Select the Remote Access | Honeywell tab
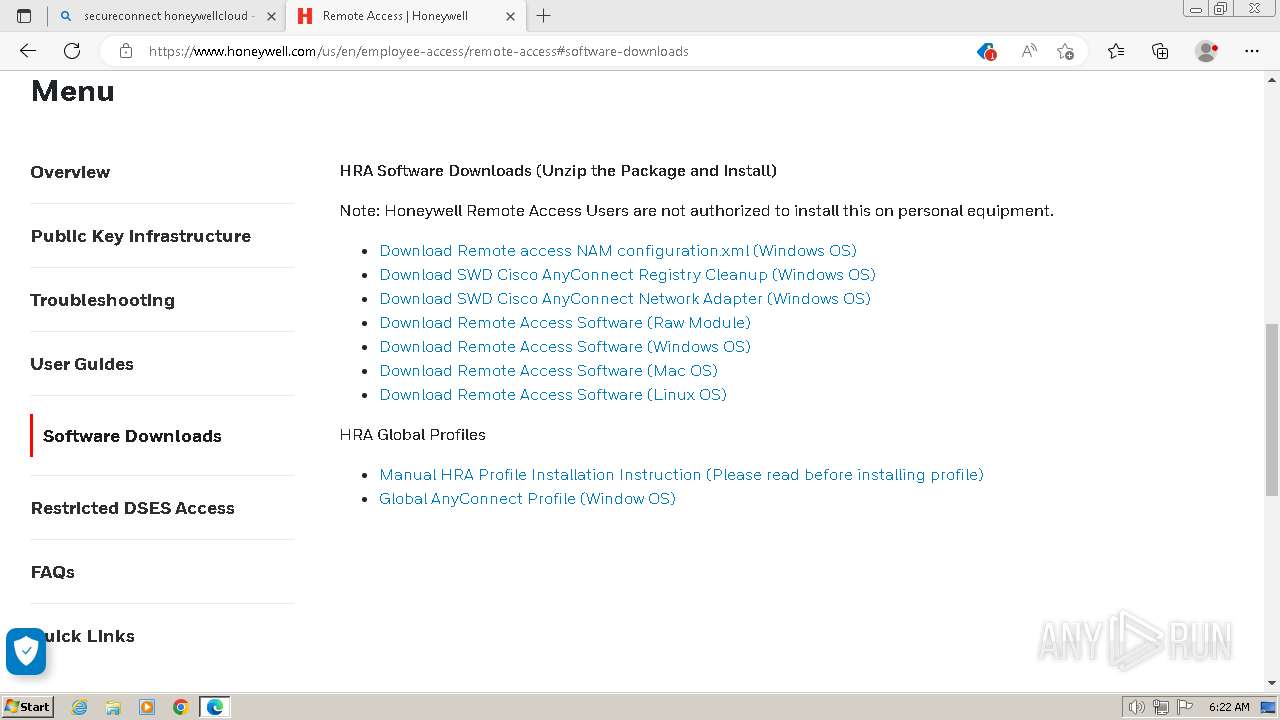Viewport: 1280px width, 720px height. point(405,16)
